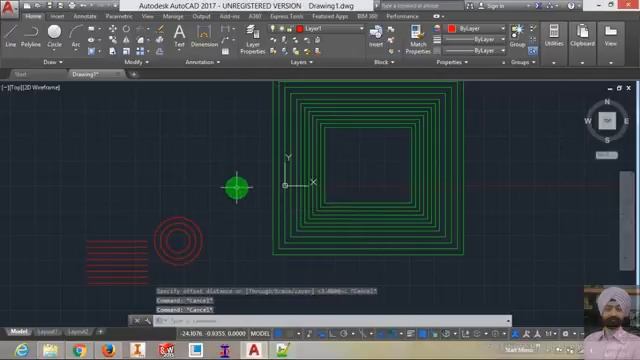Toggle group selection button in Groups panel

[532, 51]
